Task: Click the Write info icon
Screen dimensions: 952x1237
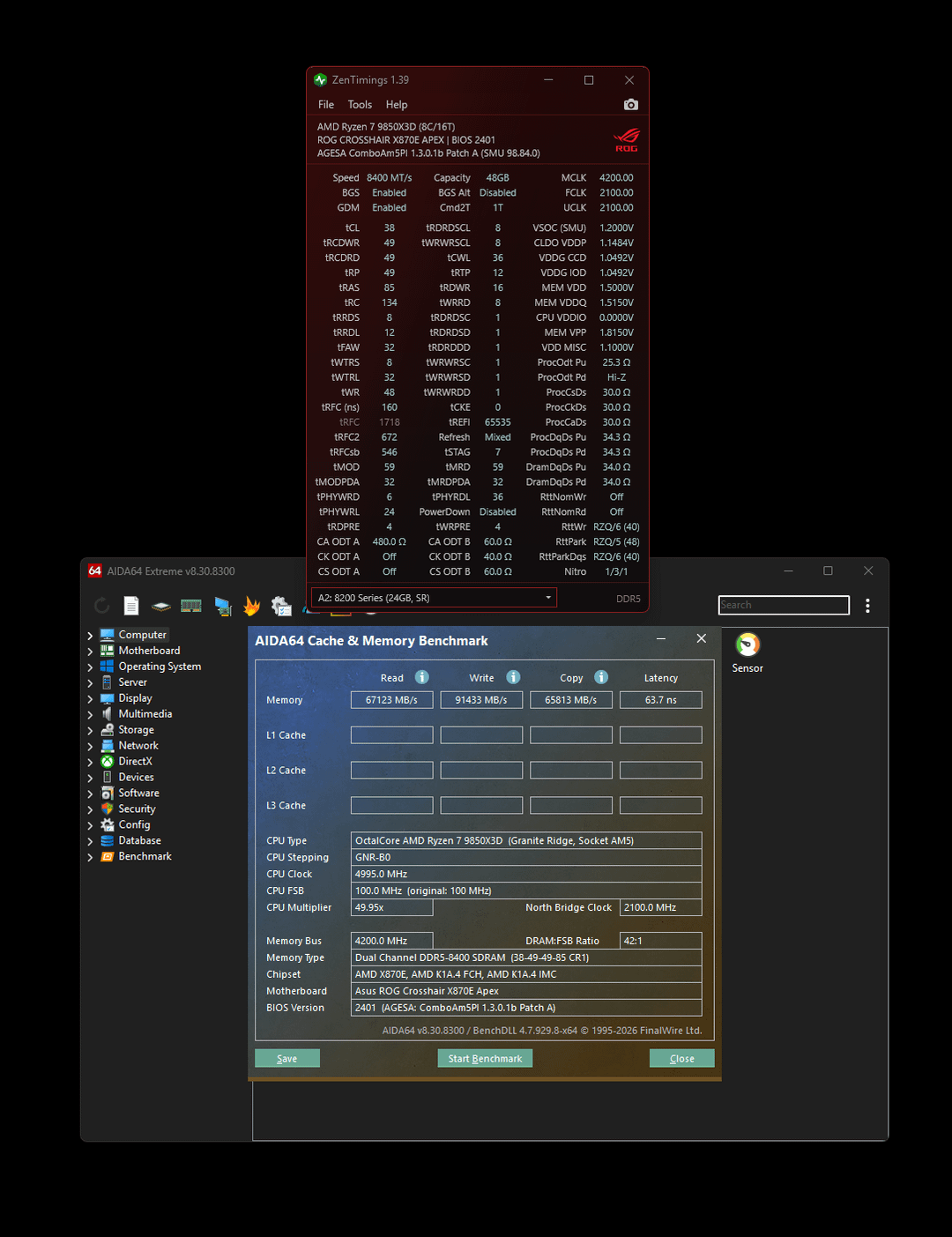Action: coord(513,677)
